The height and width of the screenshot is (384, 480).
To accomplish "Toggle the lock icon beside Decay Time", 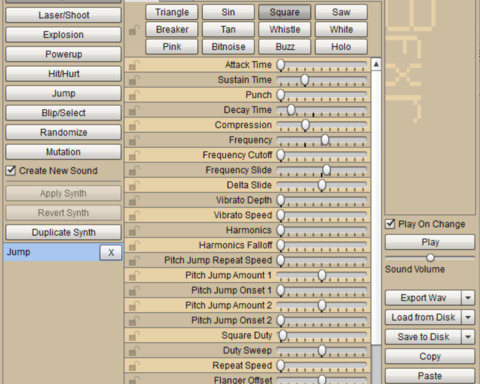I will coord(134,110).
